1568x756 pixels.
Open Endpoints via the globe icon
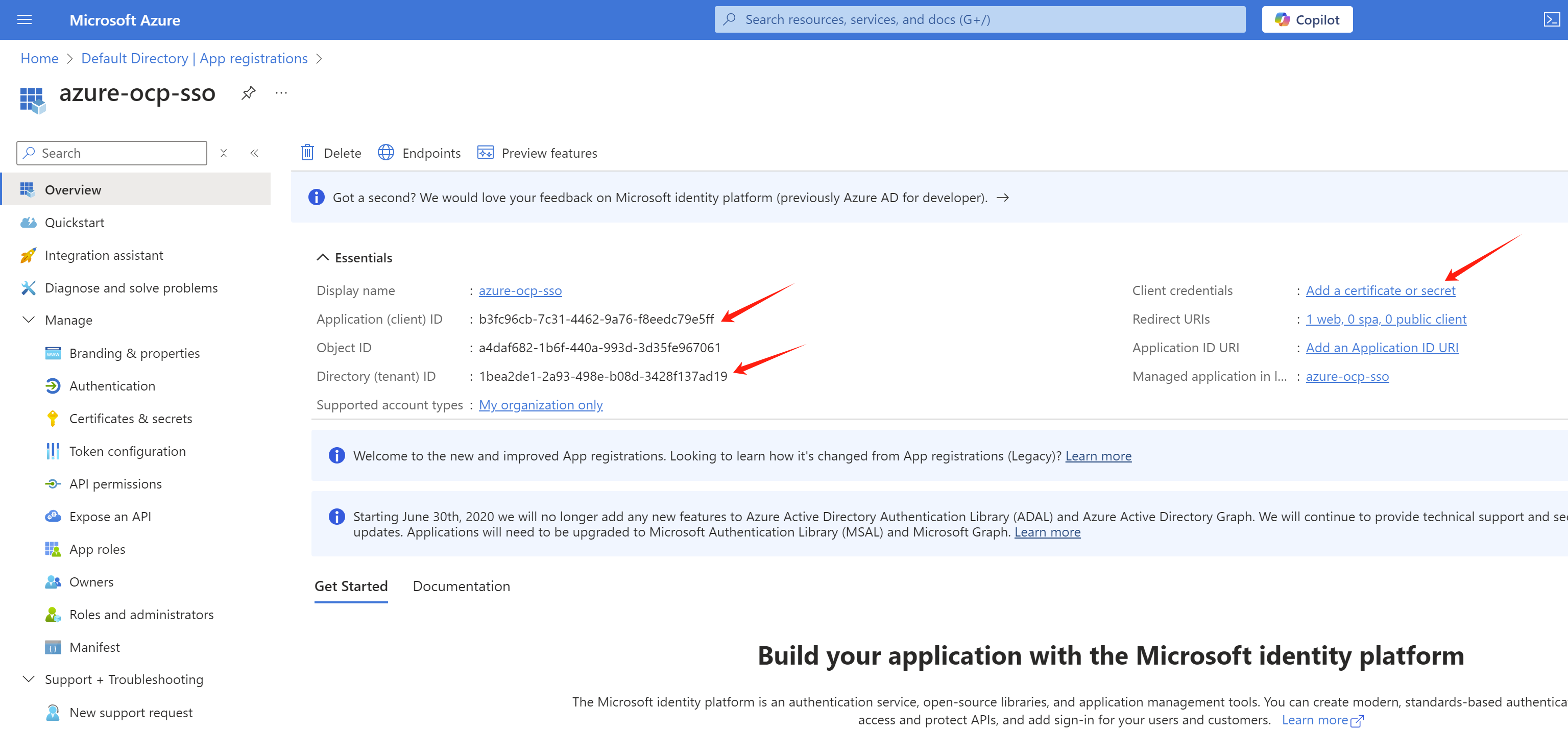coord(386,153)
